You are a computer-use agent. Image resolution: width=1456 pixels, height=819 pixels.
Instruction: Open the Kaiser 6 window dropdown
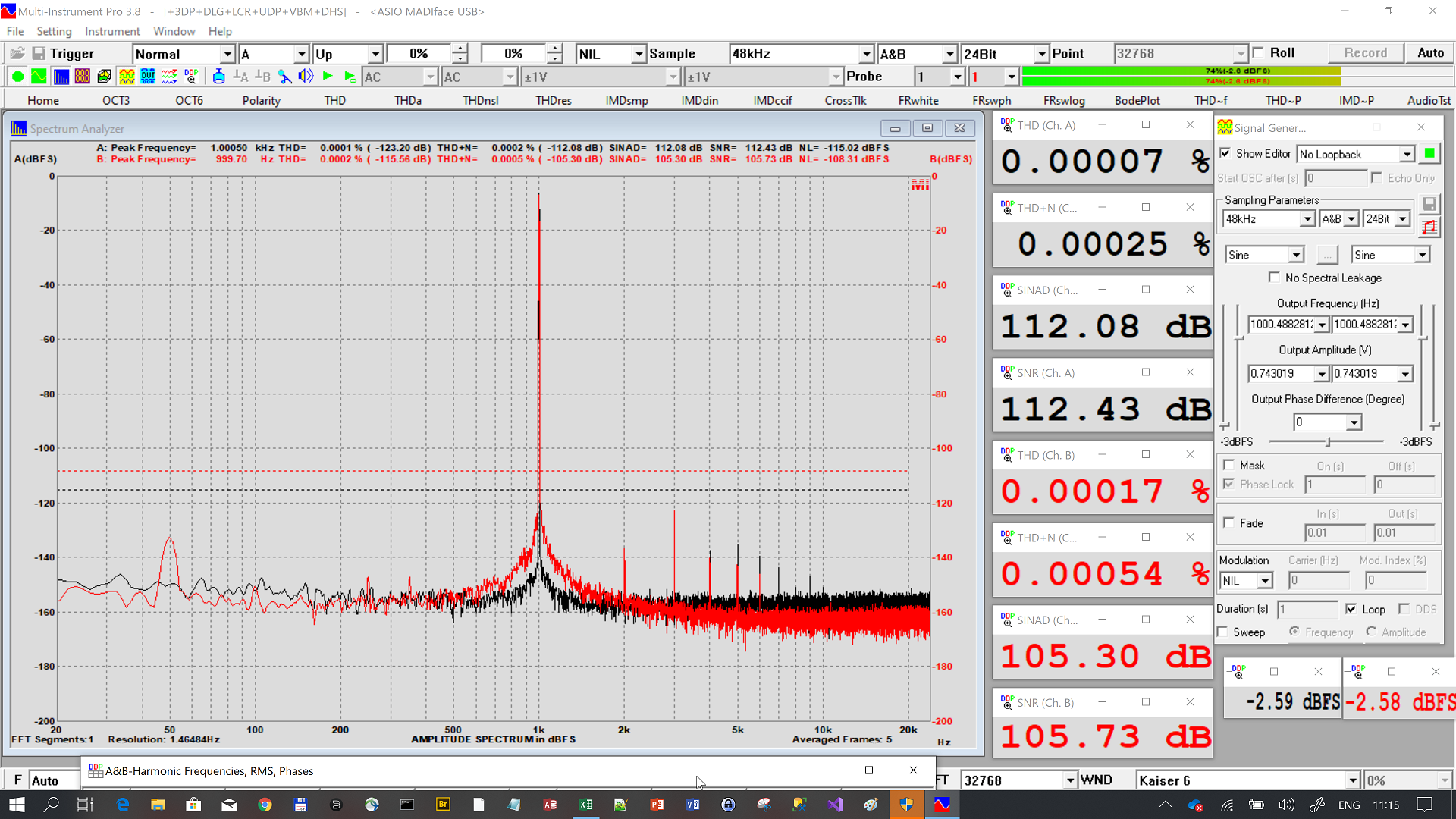click(1352, 780)
